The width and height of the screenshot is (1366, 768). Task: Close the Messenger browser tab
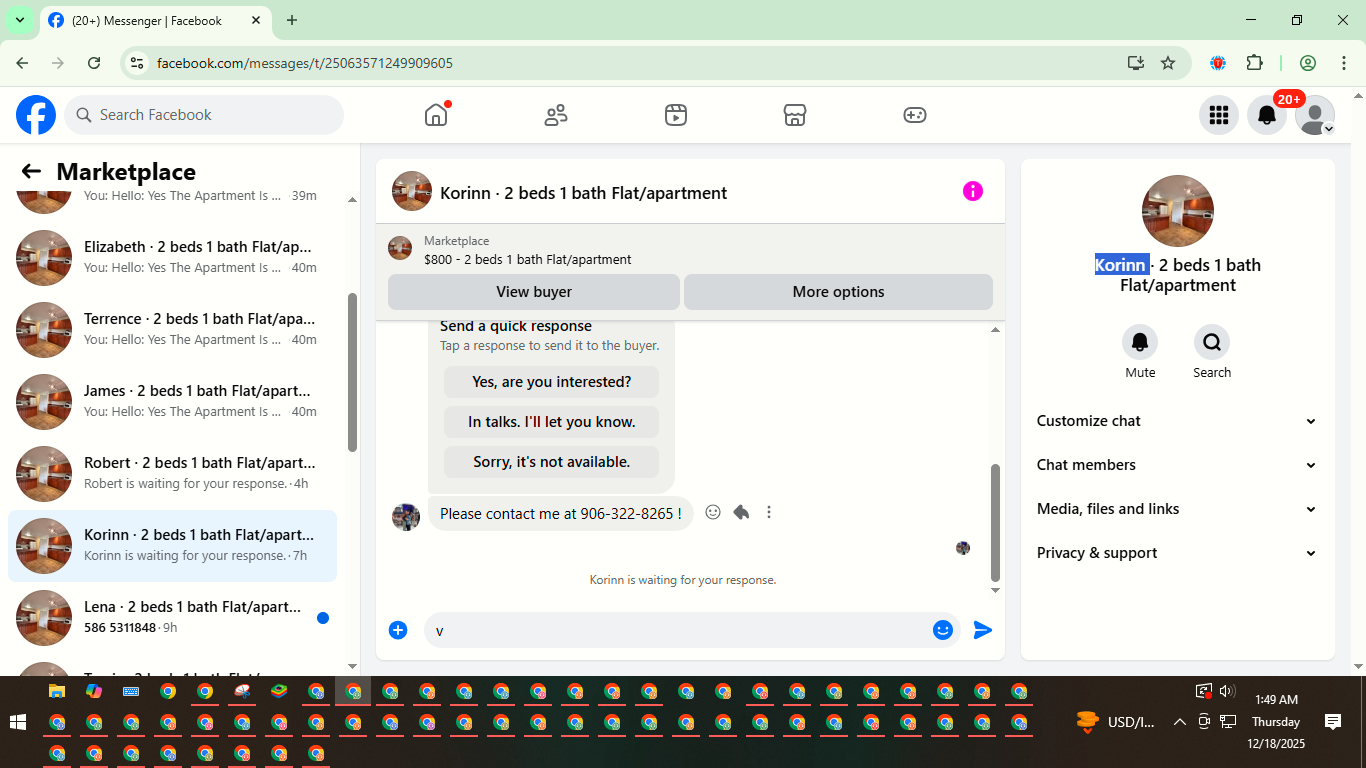coord(256,20)
